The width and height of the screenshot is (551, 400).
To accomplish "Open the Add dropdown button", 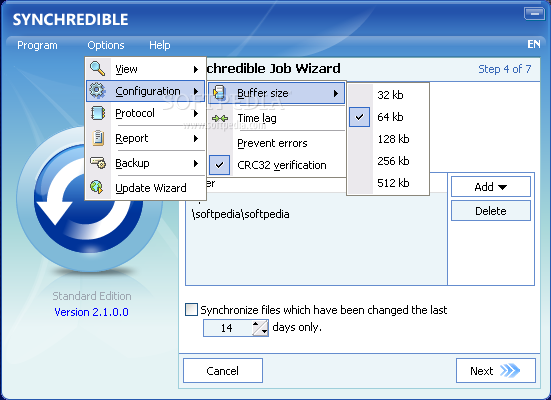I will click(x=491, y=187).
